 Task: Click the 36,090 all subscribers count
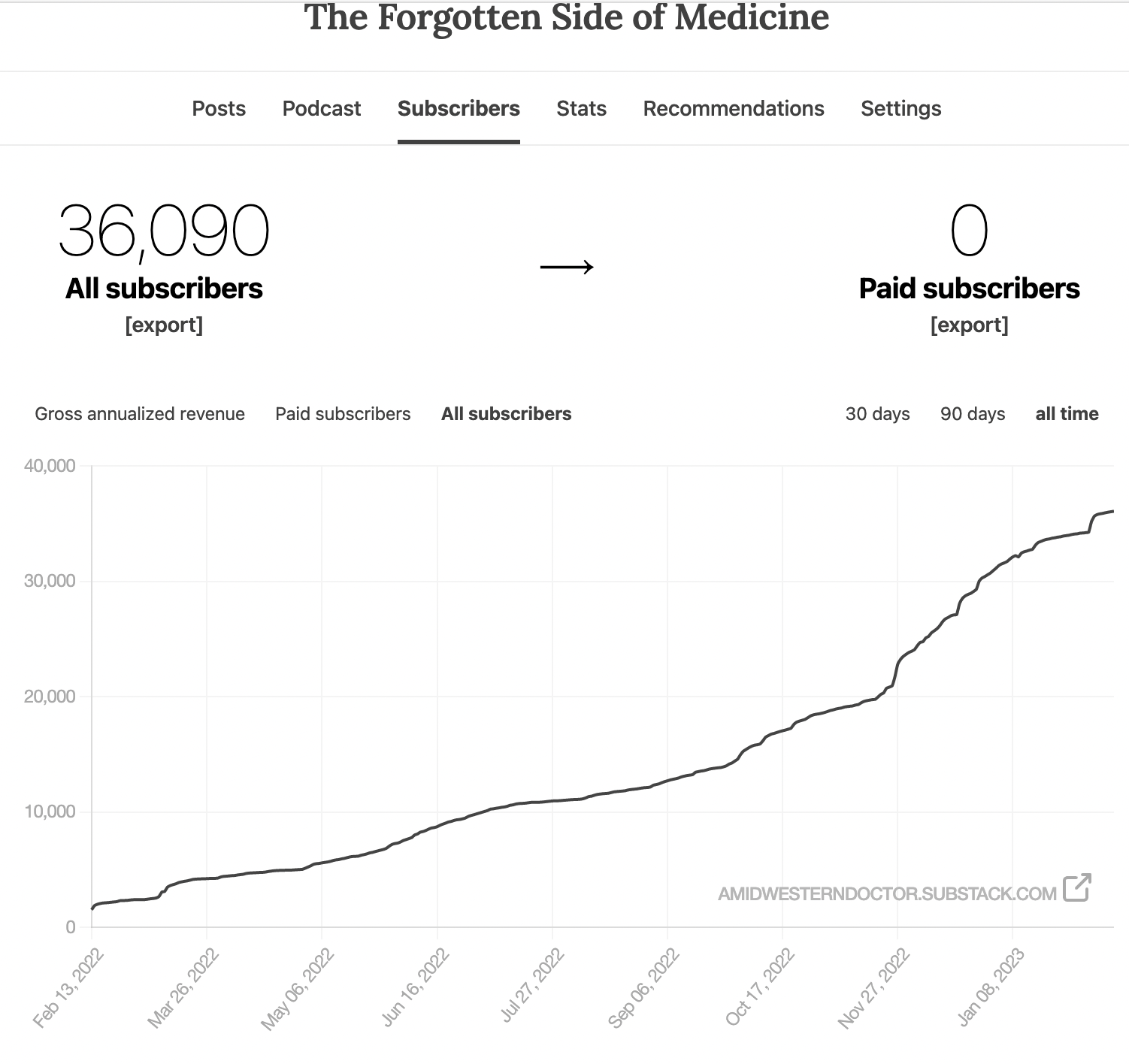click(164, 231)
